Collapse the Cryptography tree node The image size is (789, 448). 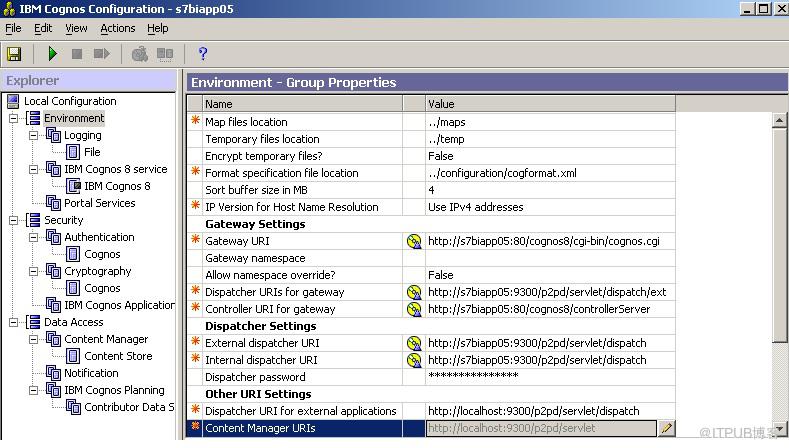click(33, 271)
